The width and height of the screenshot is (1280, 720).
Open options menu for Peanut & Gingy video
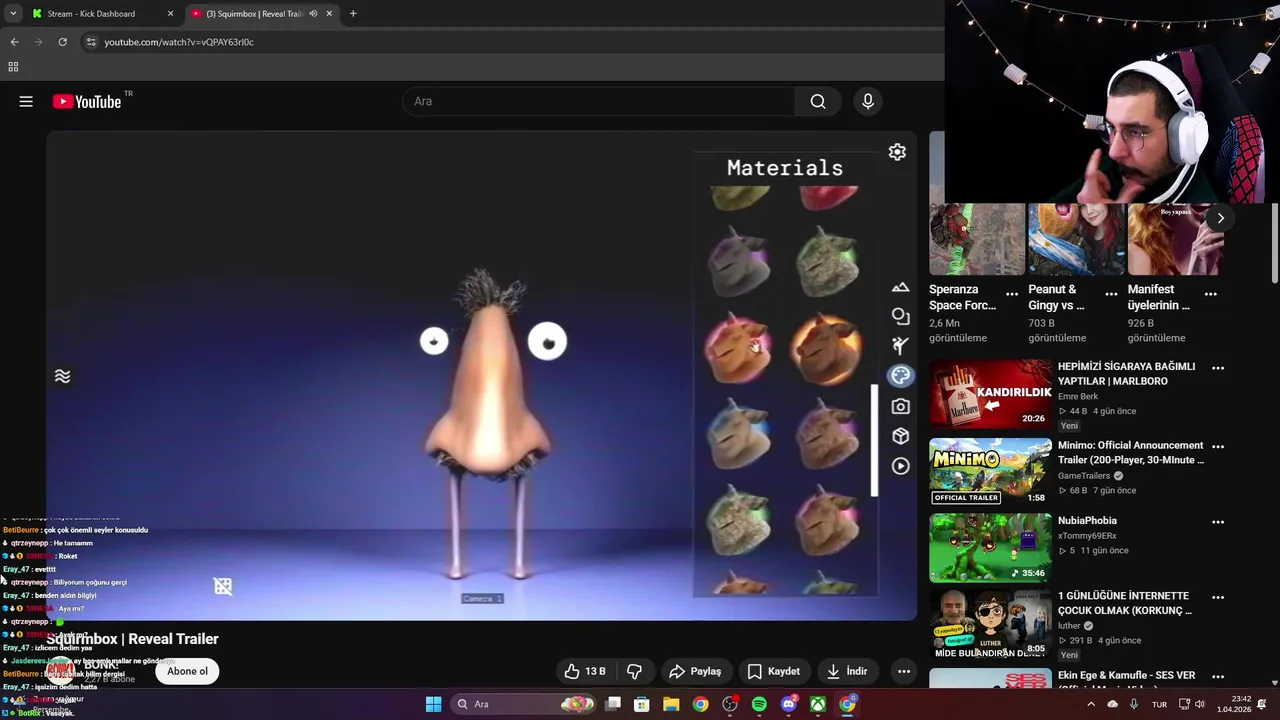1111,294
